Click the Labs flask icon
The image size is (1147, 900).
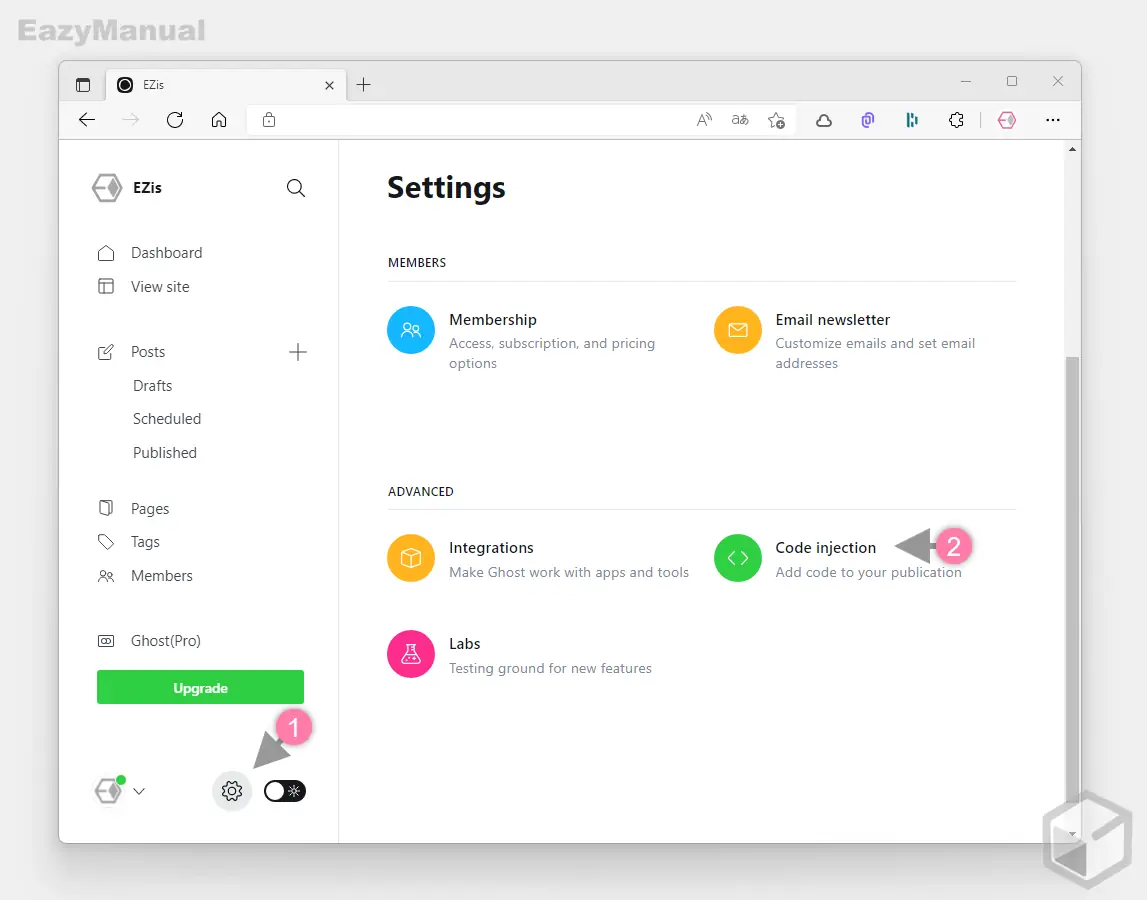(x=411, y=654)
